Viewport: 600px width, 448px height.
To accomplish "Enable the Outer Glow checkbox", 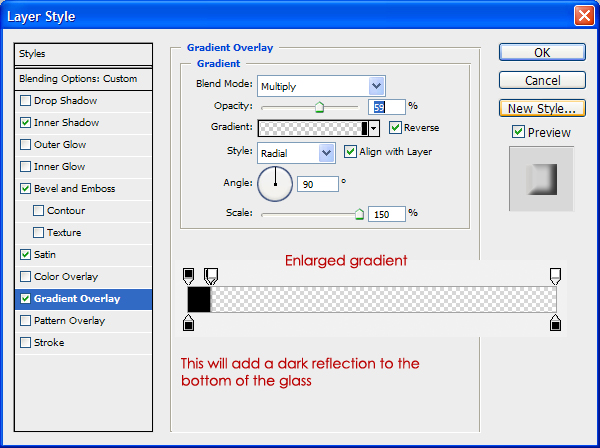I will pos(25,145).
